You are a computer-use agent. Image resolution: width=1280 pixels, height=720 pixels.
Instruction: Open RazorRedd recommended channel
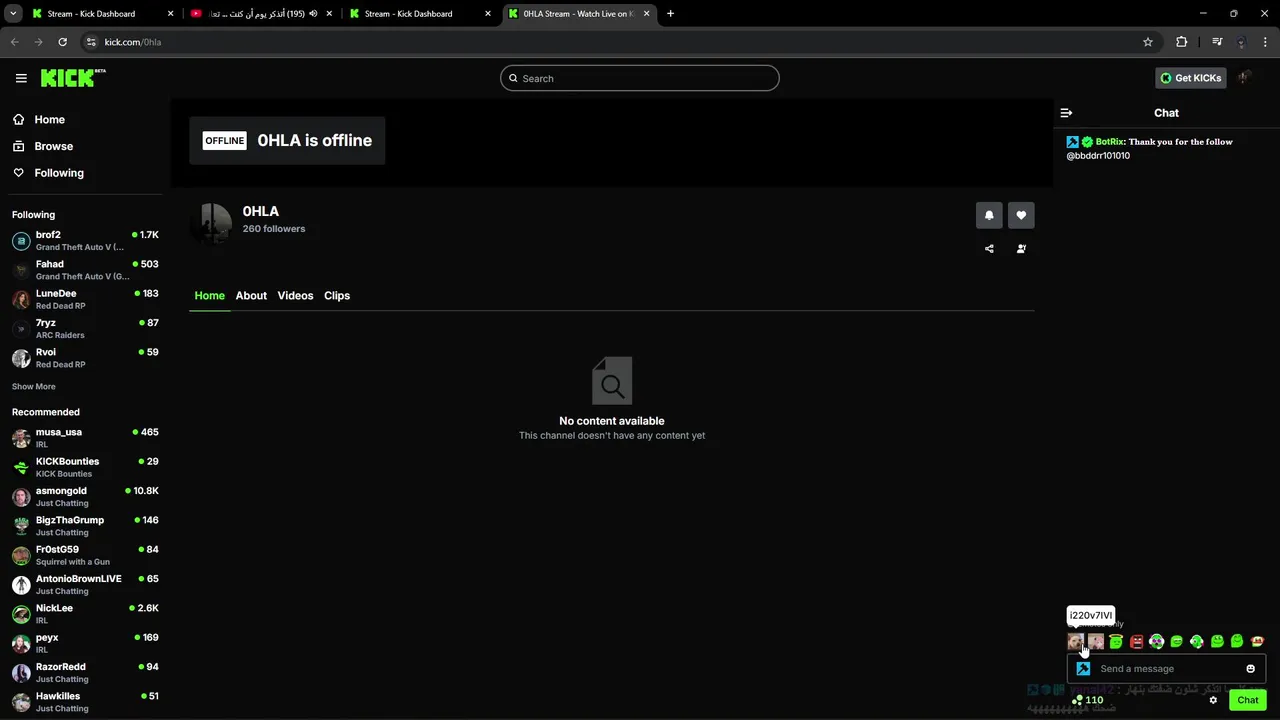point(85,673)
